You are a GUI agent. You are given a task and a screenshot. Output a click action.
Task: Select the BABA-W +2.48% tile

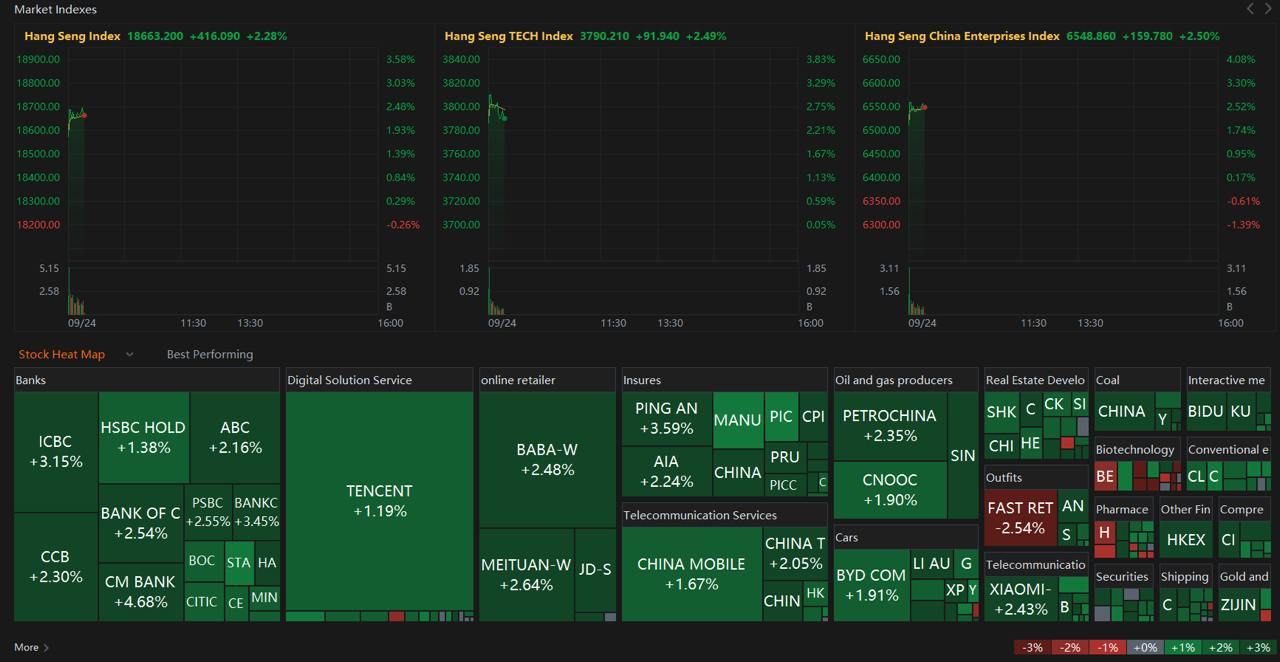[547, 459]
